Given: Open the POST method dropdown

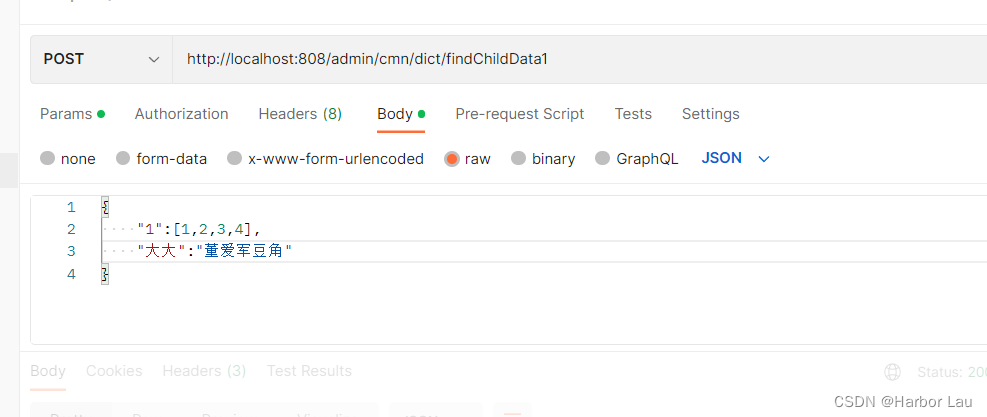Looking at the screenshot, I should [101, 59].
